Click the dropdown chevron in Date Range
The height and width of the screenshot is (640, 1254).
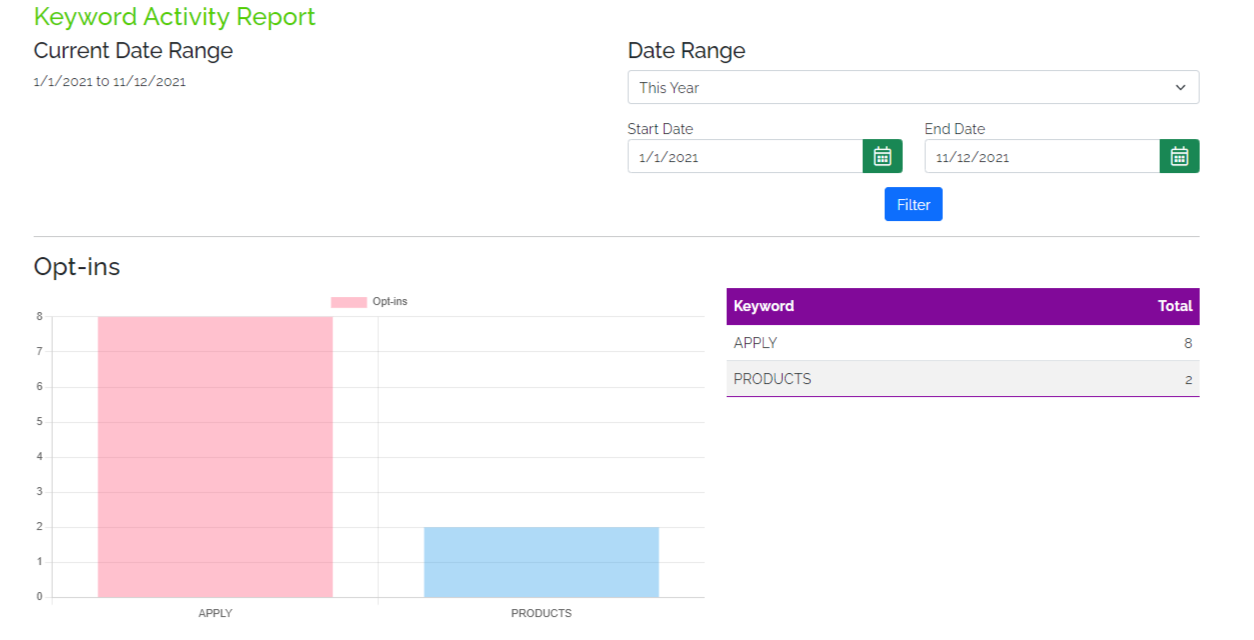[1181, 88]
